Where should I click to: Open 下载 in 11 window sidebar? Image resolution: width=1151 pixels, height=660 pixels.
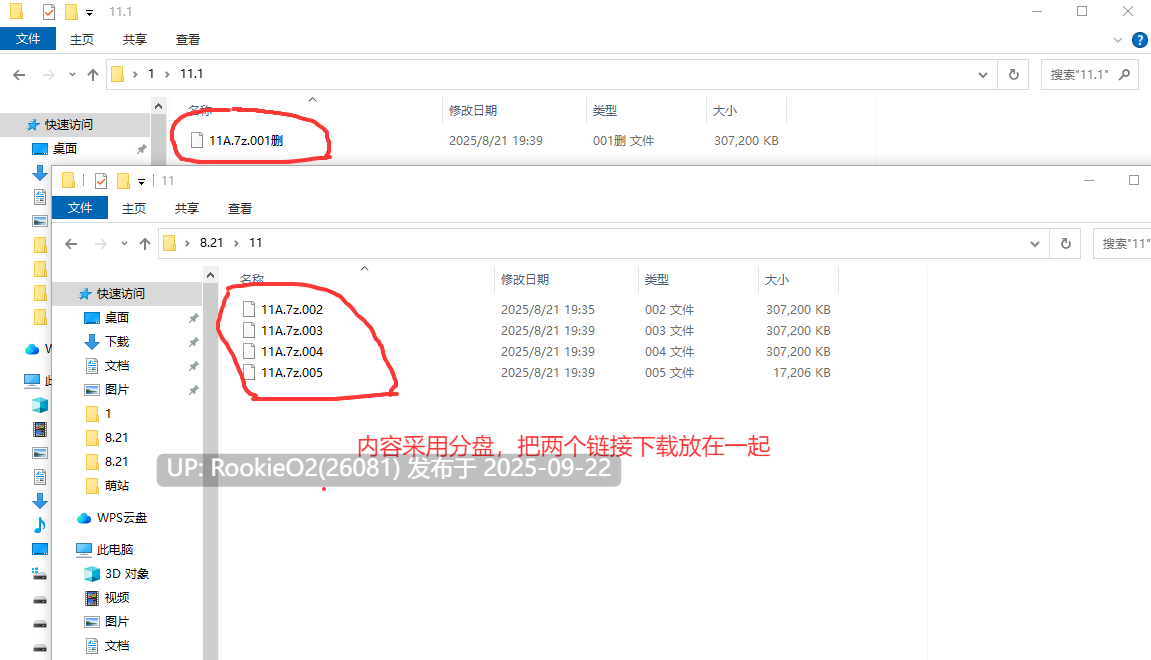click(x=117, y=341)
